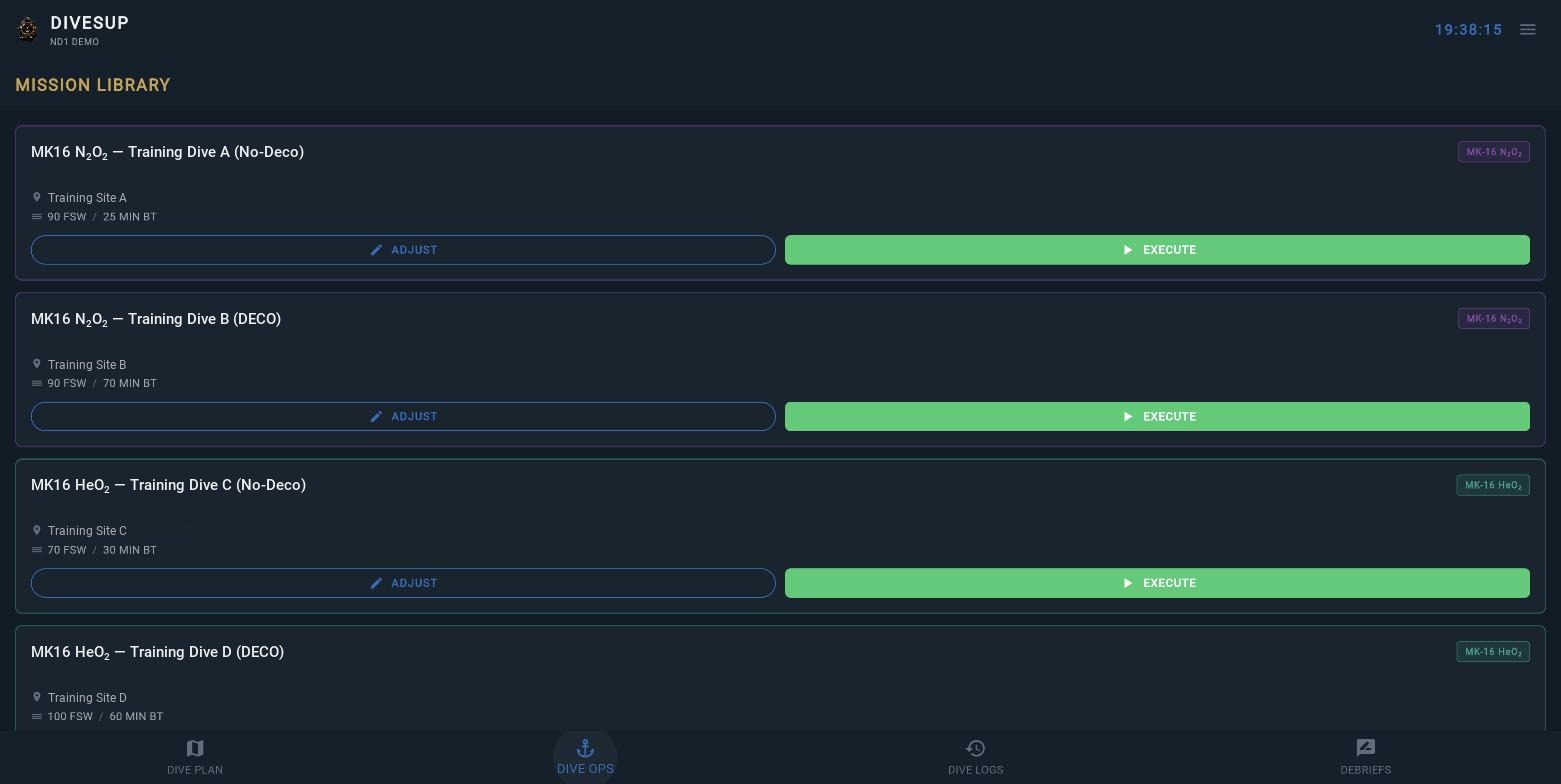Click the notes icon above Debriefs
Viewport: 1561px width, 784px height.
point(1365,748)
